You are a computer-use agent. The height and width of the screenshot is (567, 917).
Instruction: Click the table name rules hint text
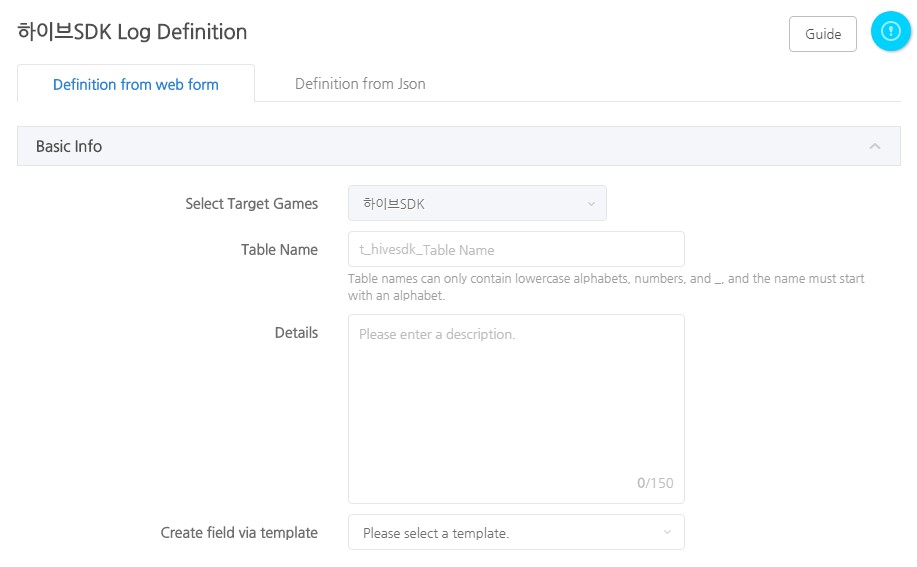(x=606, y=287)
